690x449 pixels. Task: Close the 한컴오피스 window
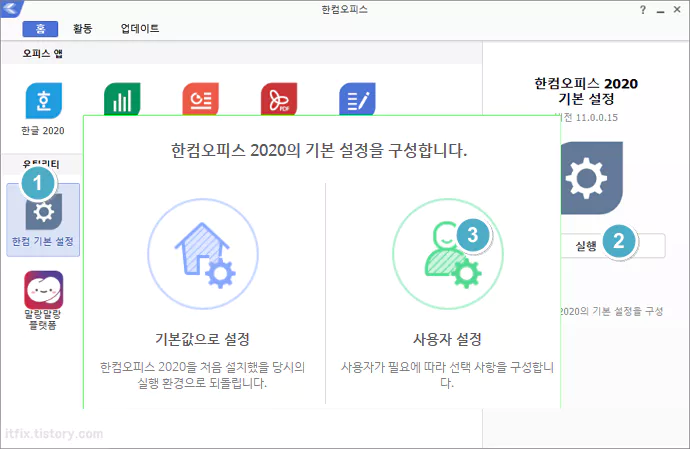677,9
